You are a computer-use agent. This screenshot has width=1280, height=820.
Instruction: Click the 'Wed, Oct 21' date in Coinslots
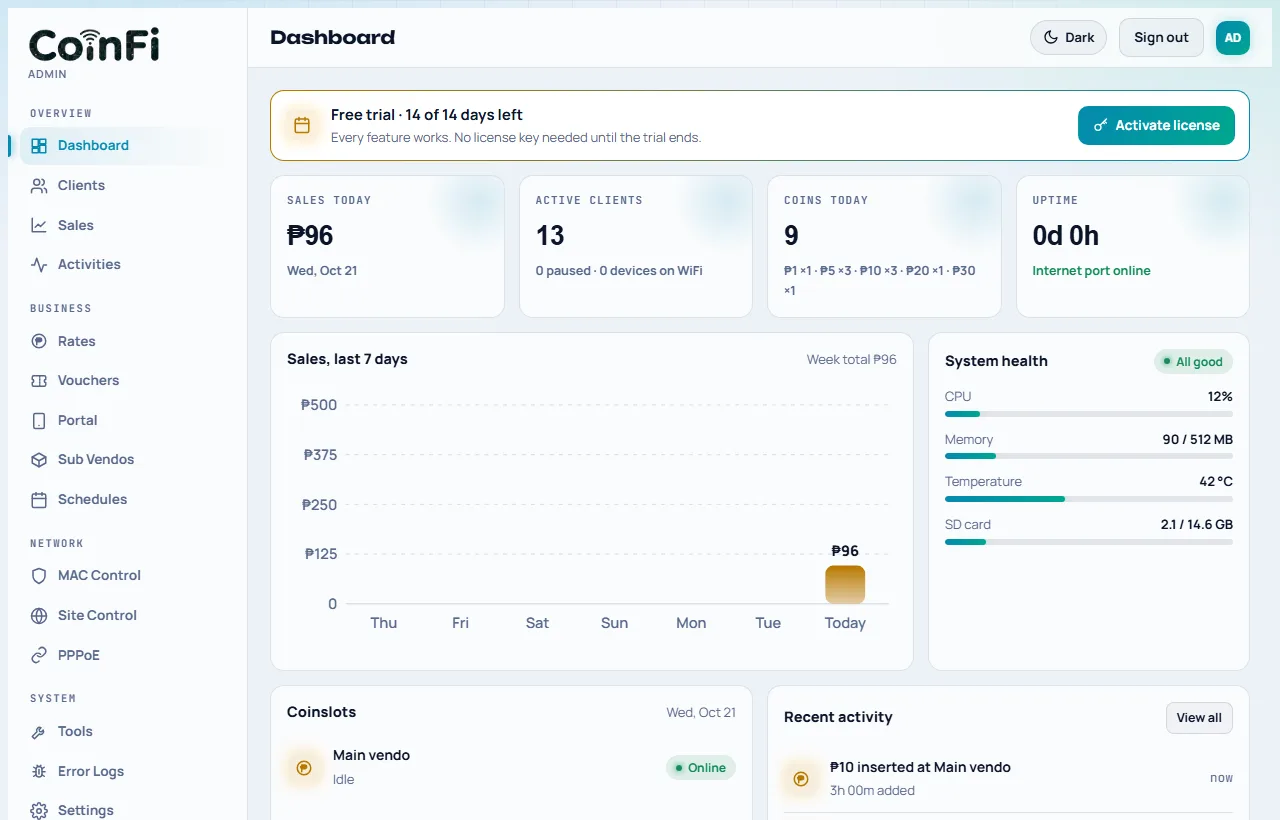tap(701, 713)
